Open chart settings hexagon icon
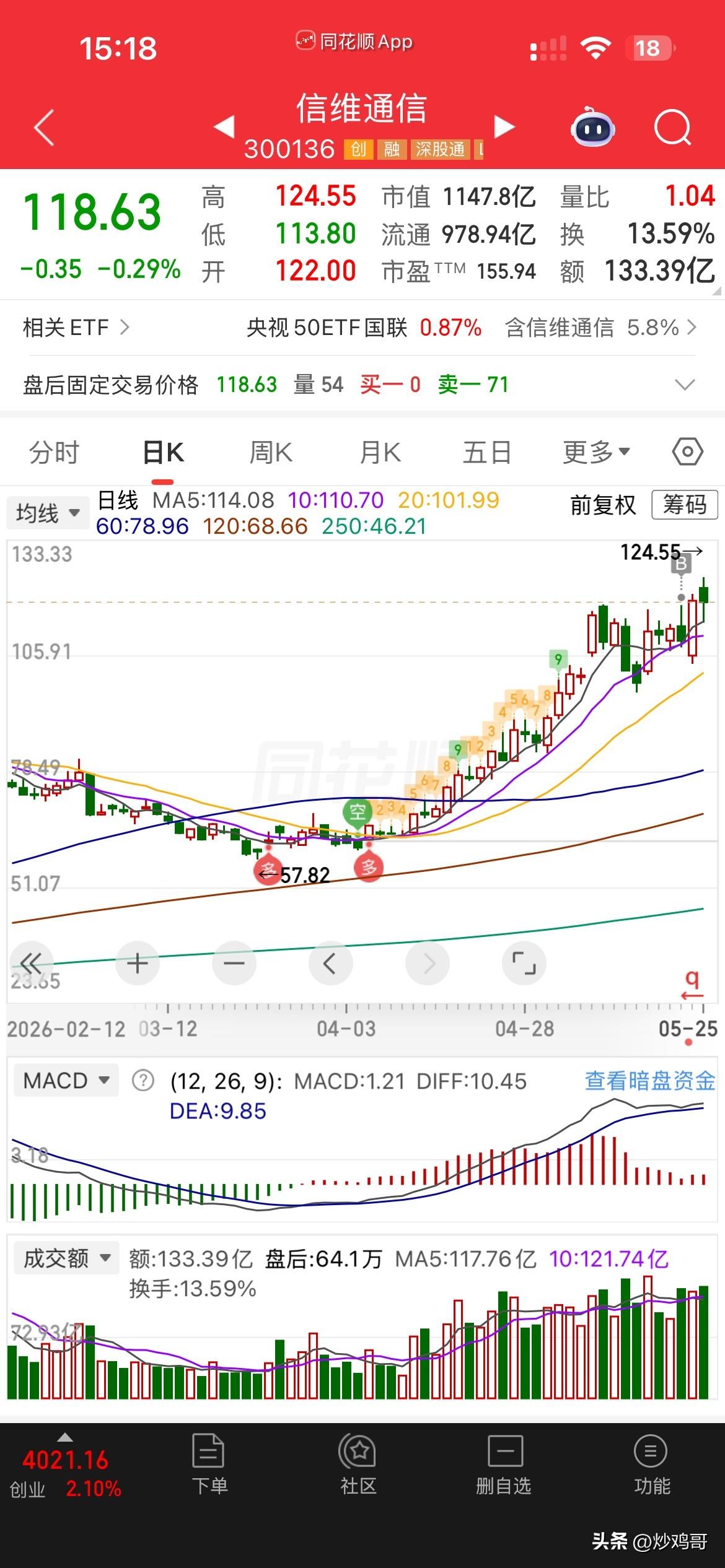The width and height of the screenshot is (725, 1568). [x=687, y=452]
